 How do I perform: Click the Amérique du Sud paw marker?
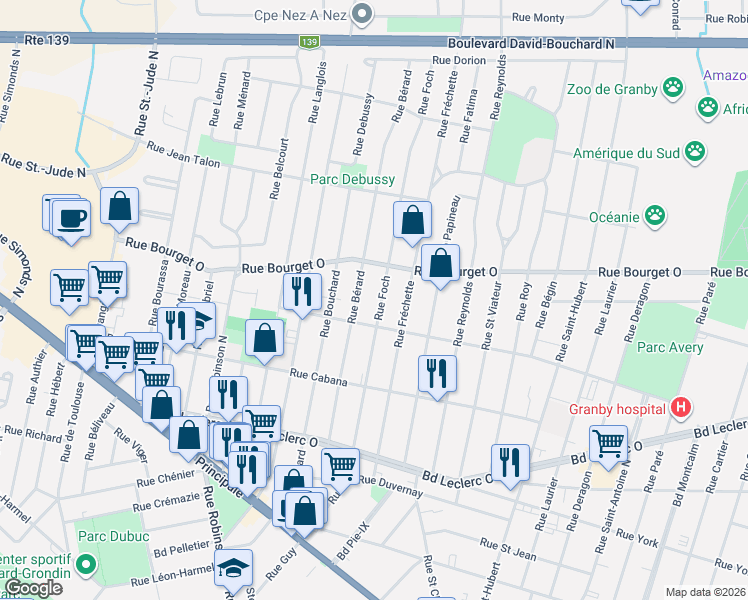tap(695, 152)
